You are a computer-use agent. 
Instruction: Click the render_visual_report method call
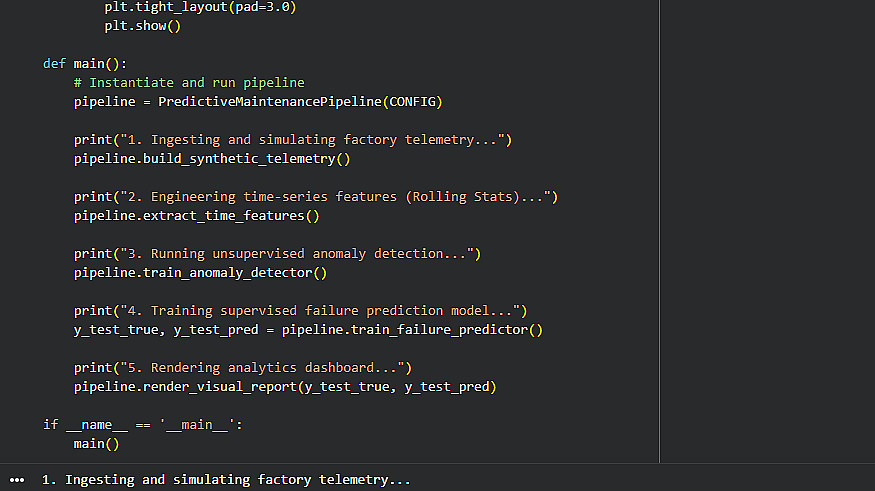(x=220, y=387)
